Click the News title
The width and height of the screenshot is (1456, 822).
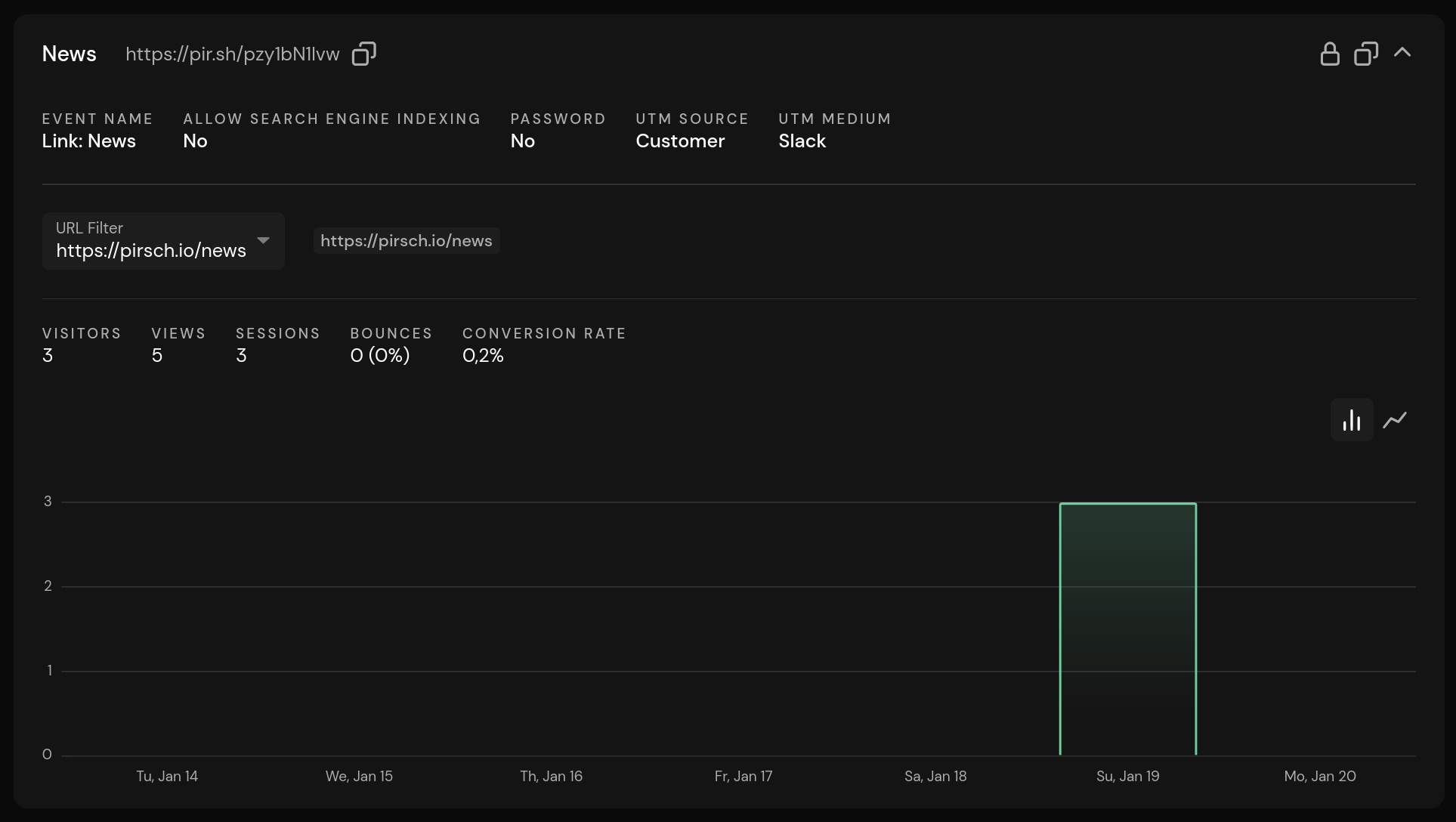click(70, 54)
